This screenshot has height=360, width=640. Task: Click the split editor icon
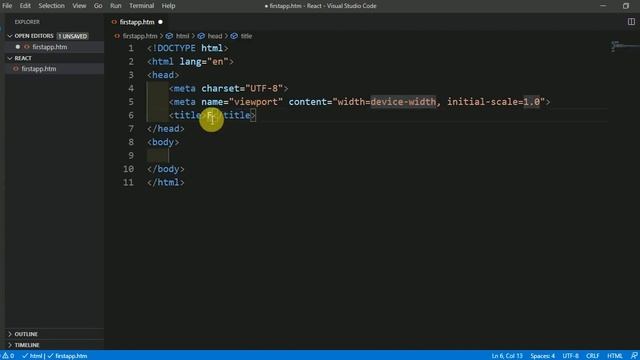[x=631, y=22]
